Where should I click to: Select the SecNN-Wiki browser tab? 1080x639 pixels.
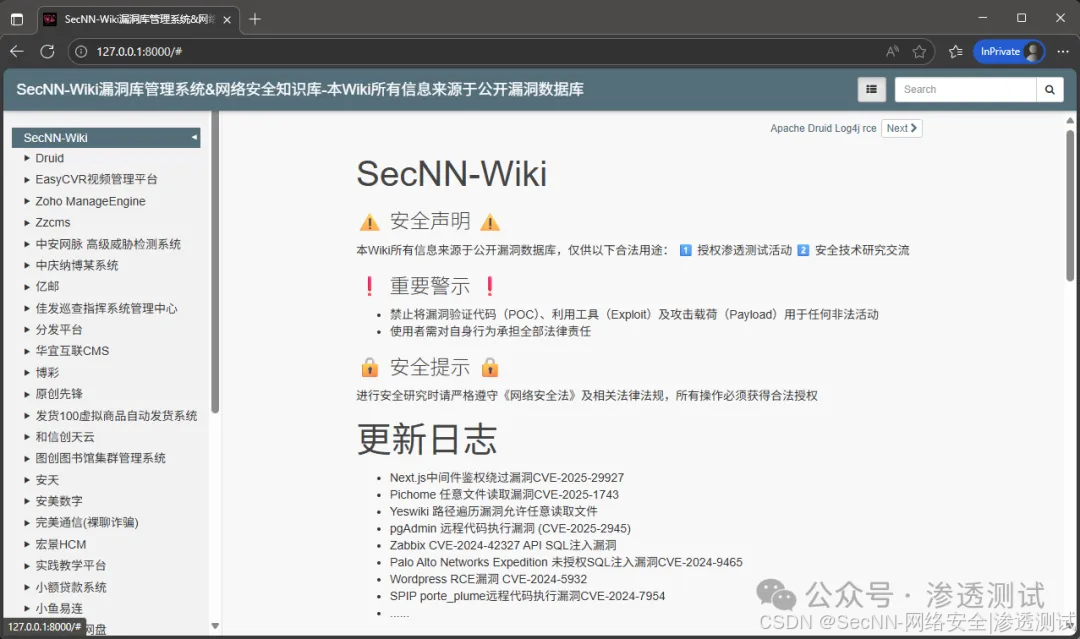(x=138, y=19)
